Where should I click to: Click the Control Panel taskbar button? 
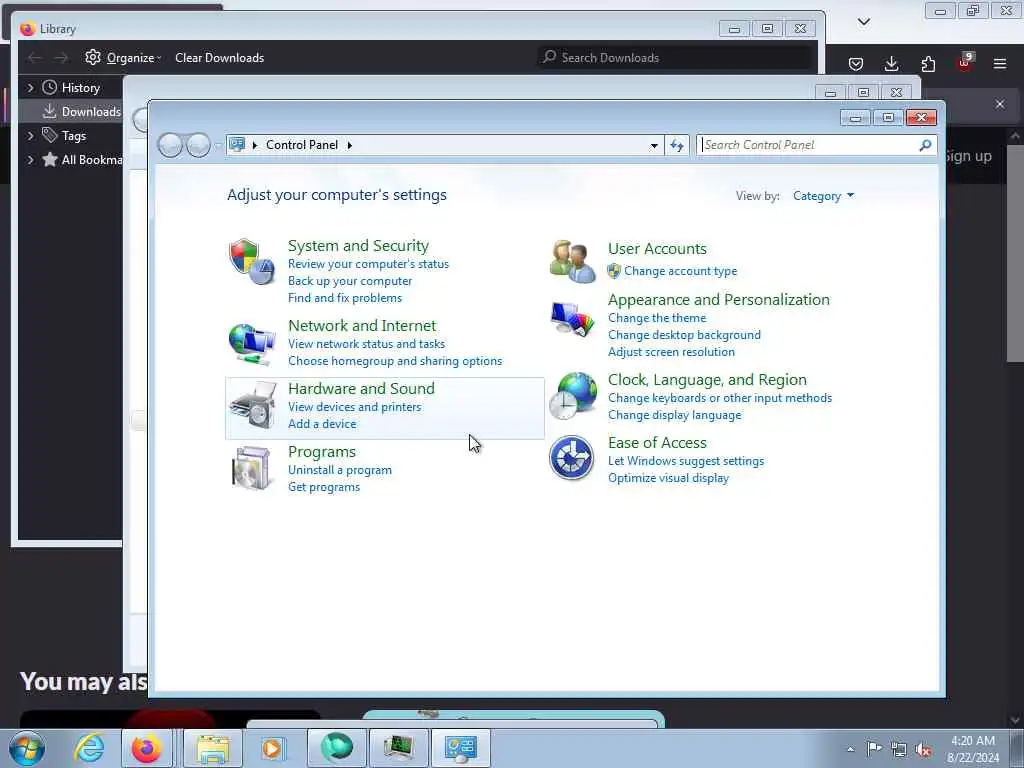(x=460, y=748)
